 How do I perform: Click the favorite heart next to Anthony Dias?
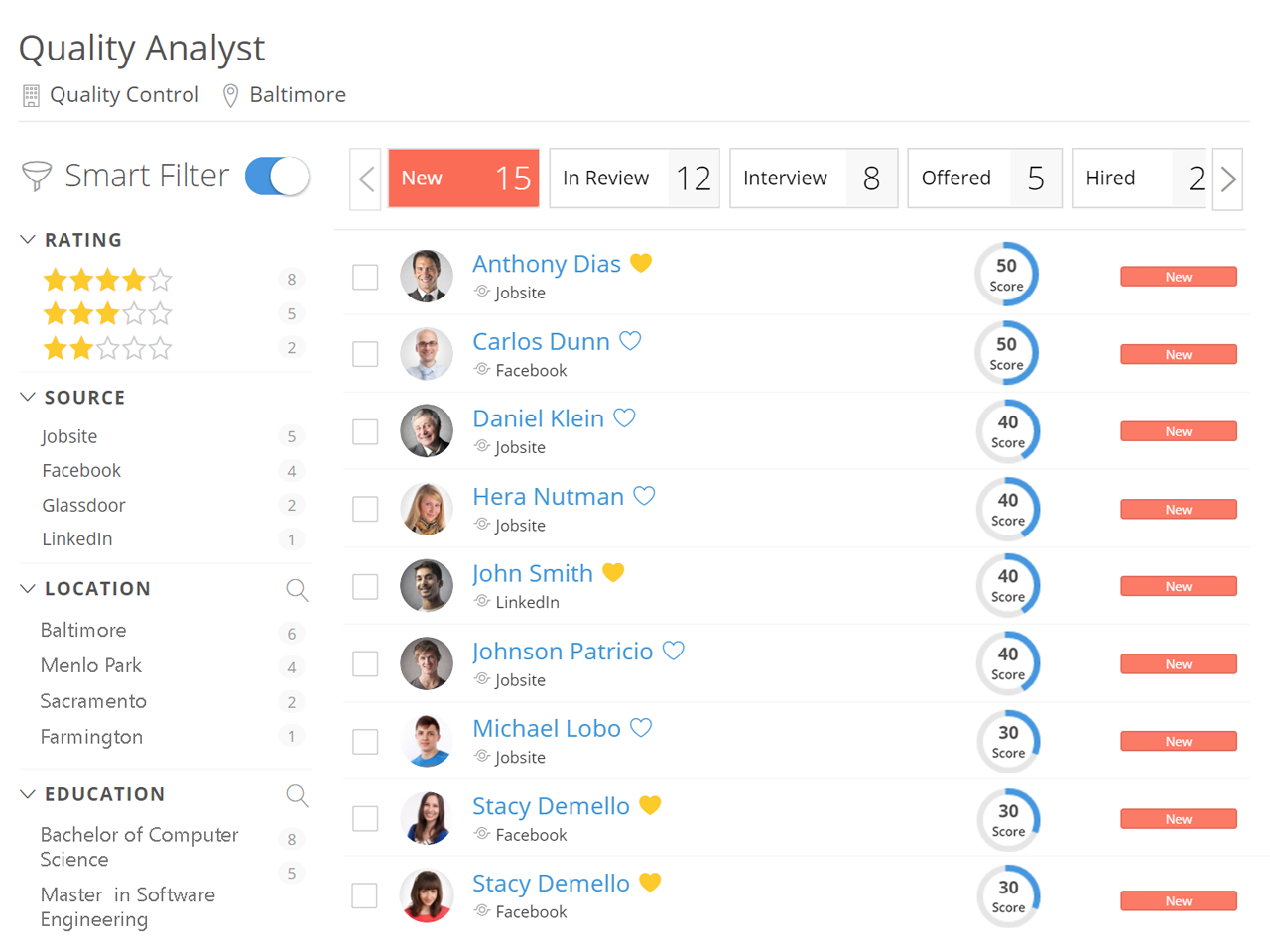[x=641, y=263]
